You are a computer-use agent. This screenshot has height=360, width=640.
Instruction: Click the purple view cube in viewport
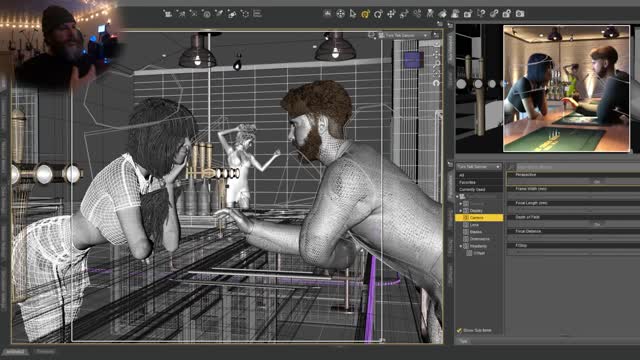(x=411, y=60)
